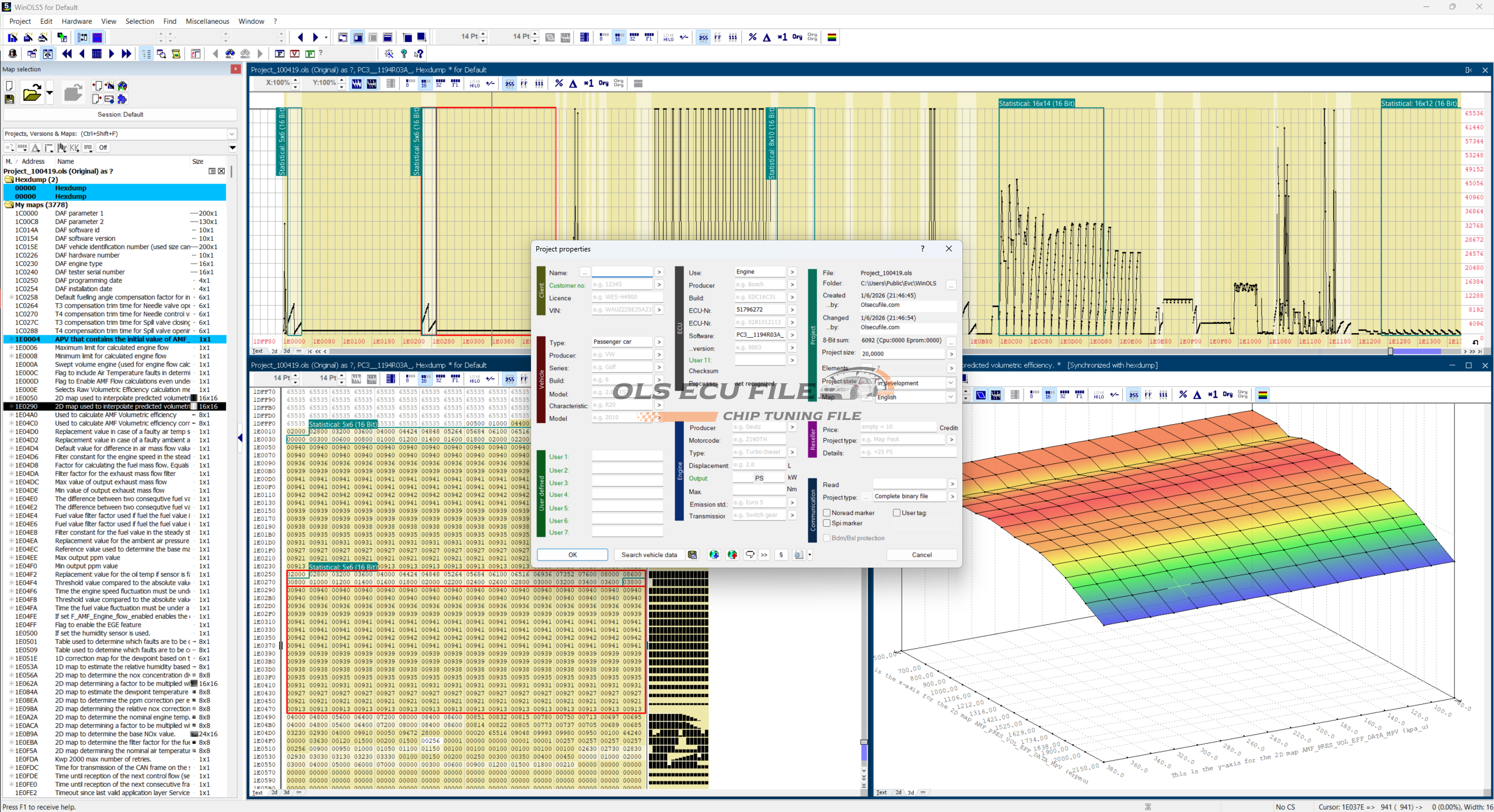Tick the User tag checkbox
Image resolution: width=1494 pixels, height=812 pixels.
coord(896,513)
